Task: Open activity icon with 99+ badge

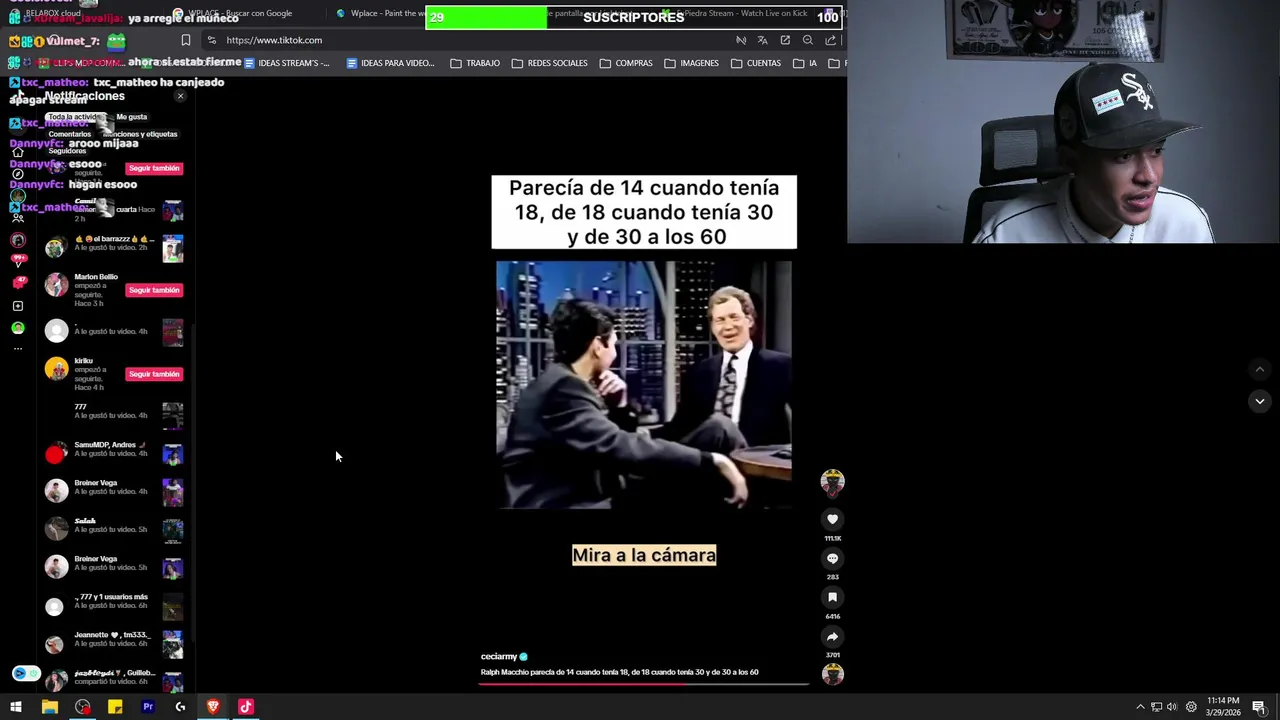Action: tap(17, 261)
